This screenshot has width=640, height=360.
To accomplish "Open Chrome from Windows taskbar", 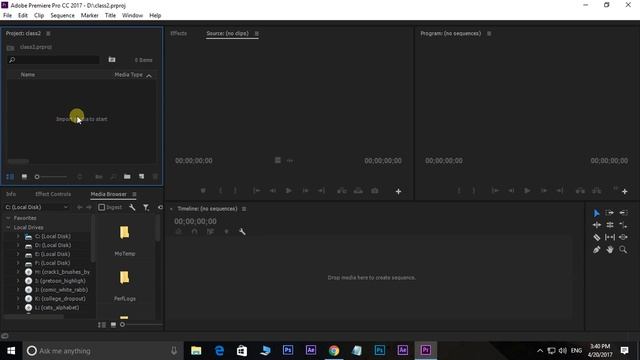I will coord(334,350).
